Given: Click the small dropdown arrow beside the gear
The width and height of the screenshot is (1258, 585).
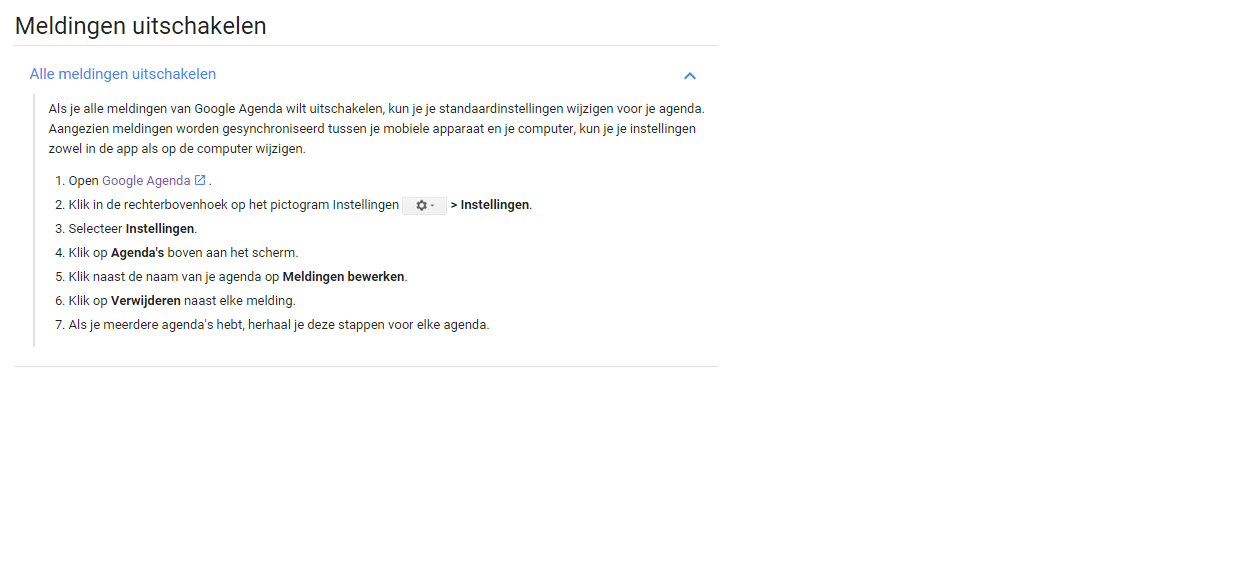Looking at the screenshot, I should tap(432, 205).
